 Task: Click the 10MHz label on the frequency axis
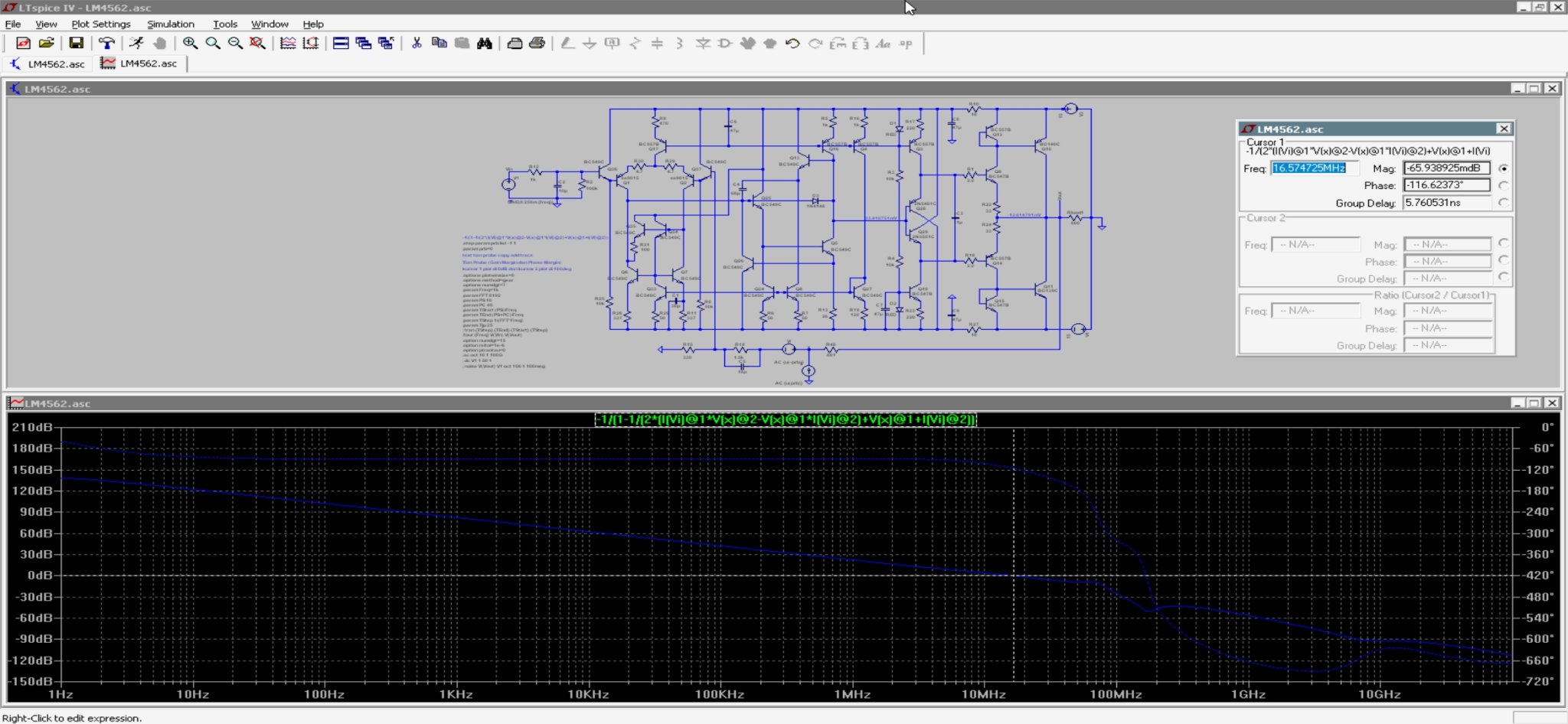pyautogui.click(x=983, y=694)
